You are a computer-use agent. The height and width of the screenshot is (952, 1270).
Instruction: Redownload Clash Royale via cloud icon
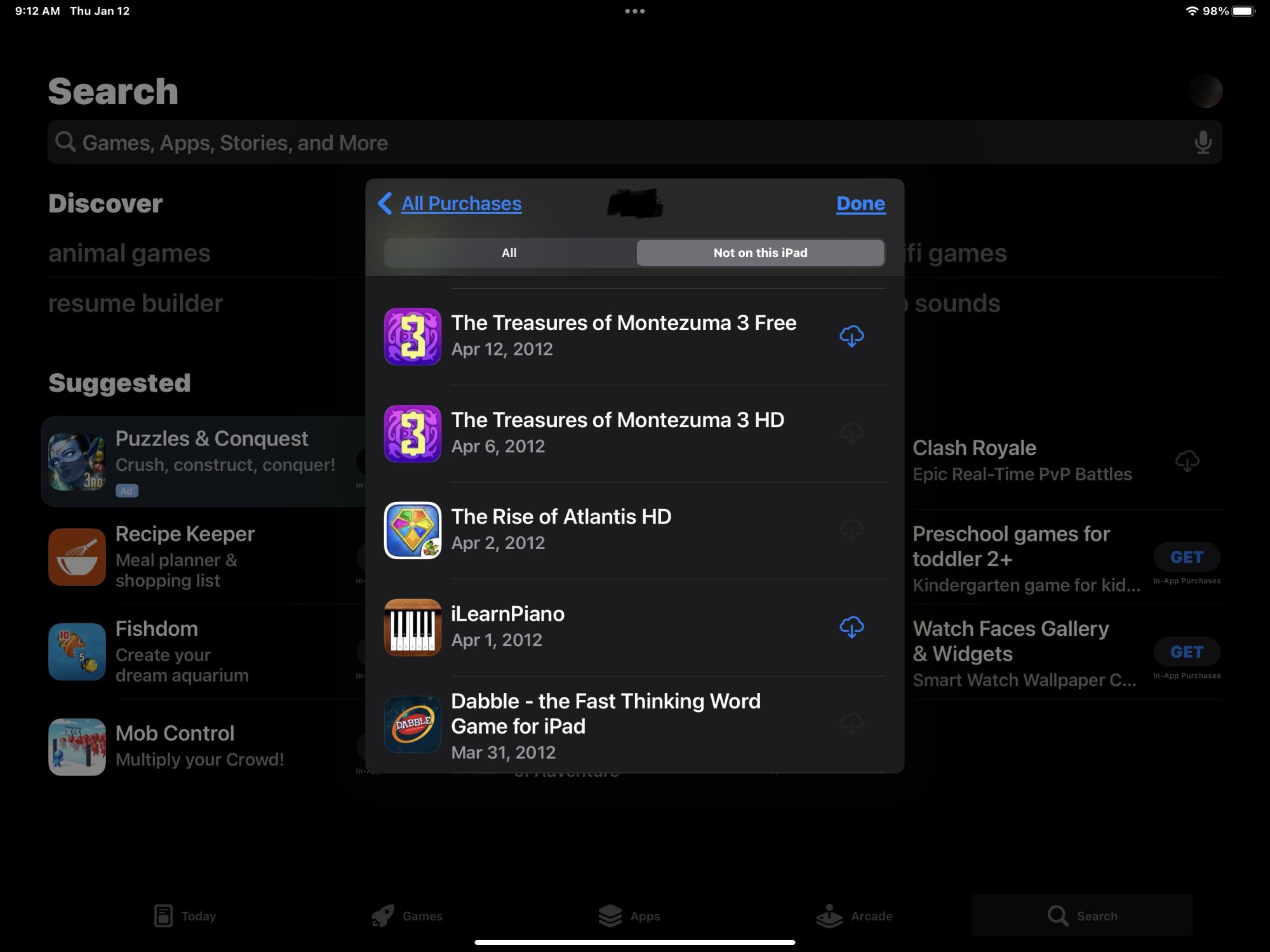[x=1187, y=461]
